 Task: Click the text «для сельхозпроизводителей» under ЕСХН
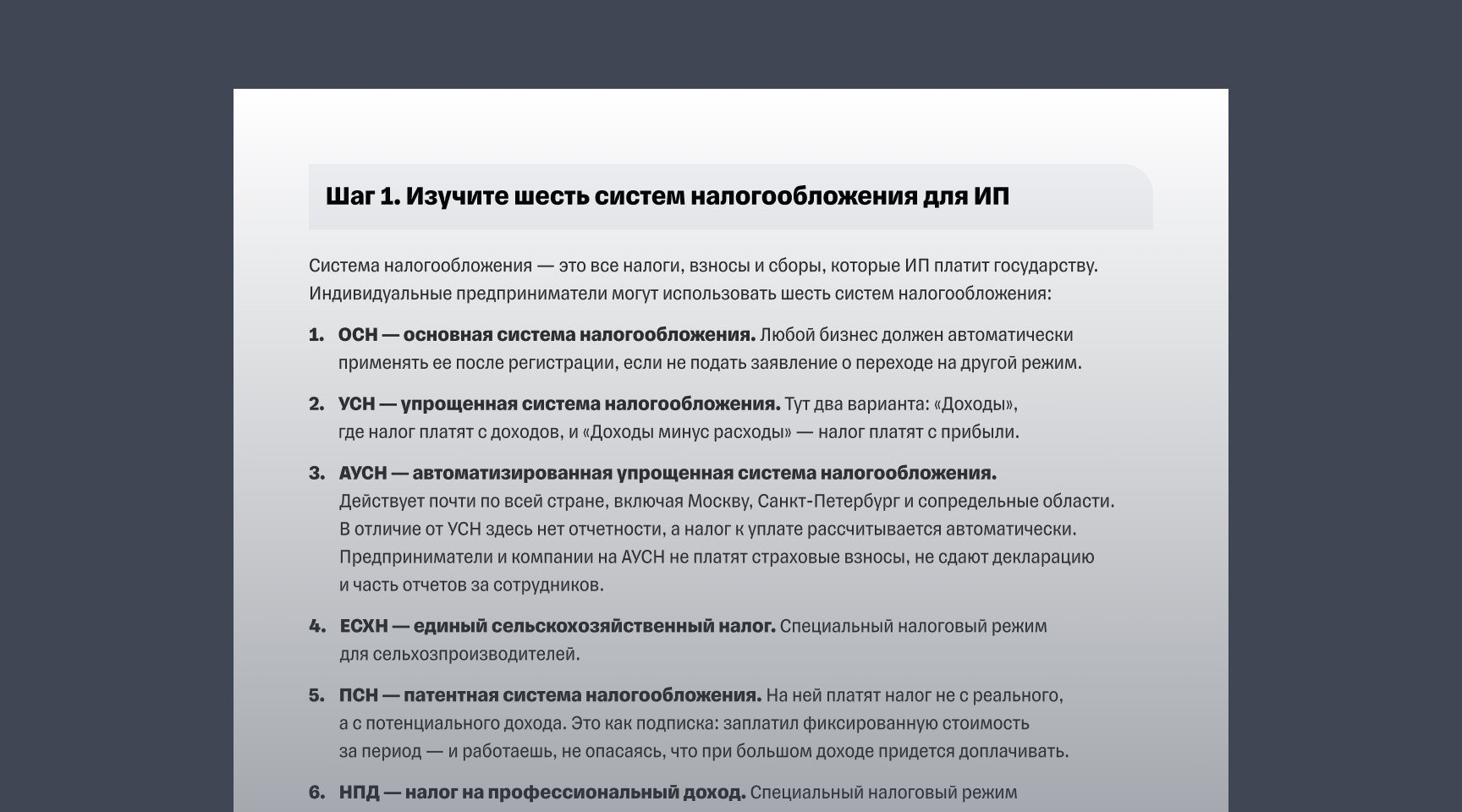(x=457, y=653)
